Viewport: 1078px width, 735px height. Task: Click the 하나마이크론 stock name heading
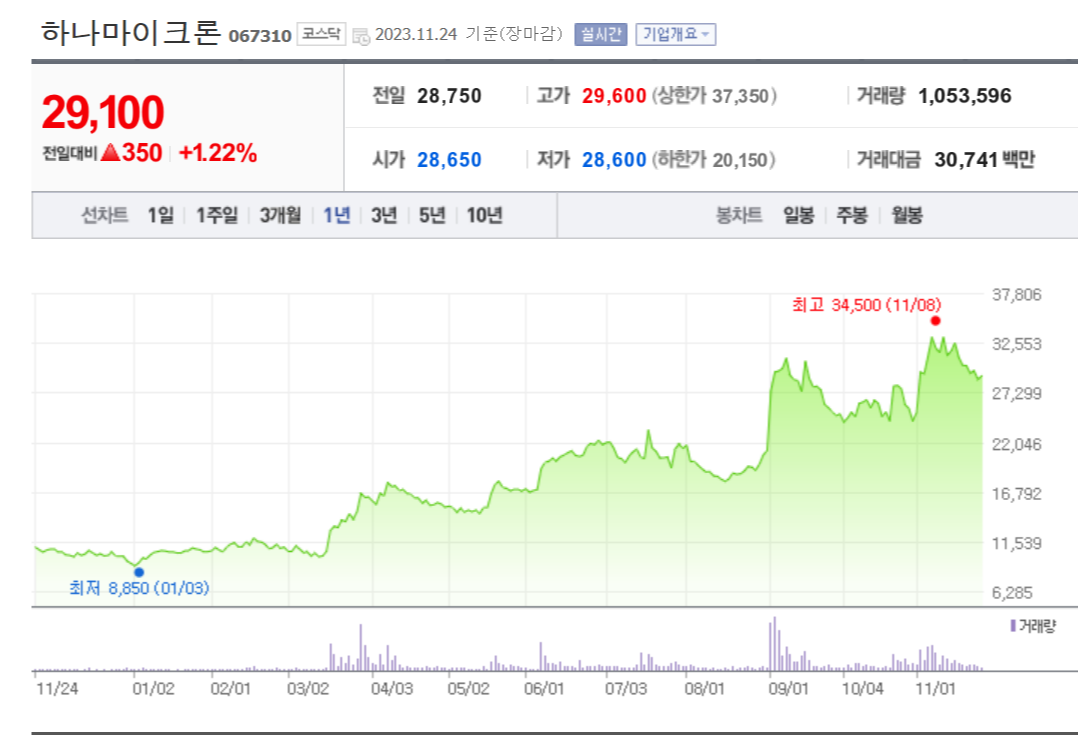131,32
